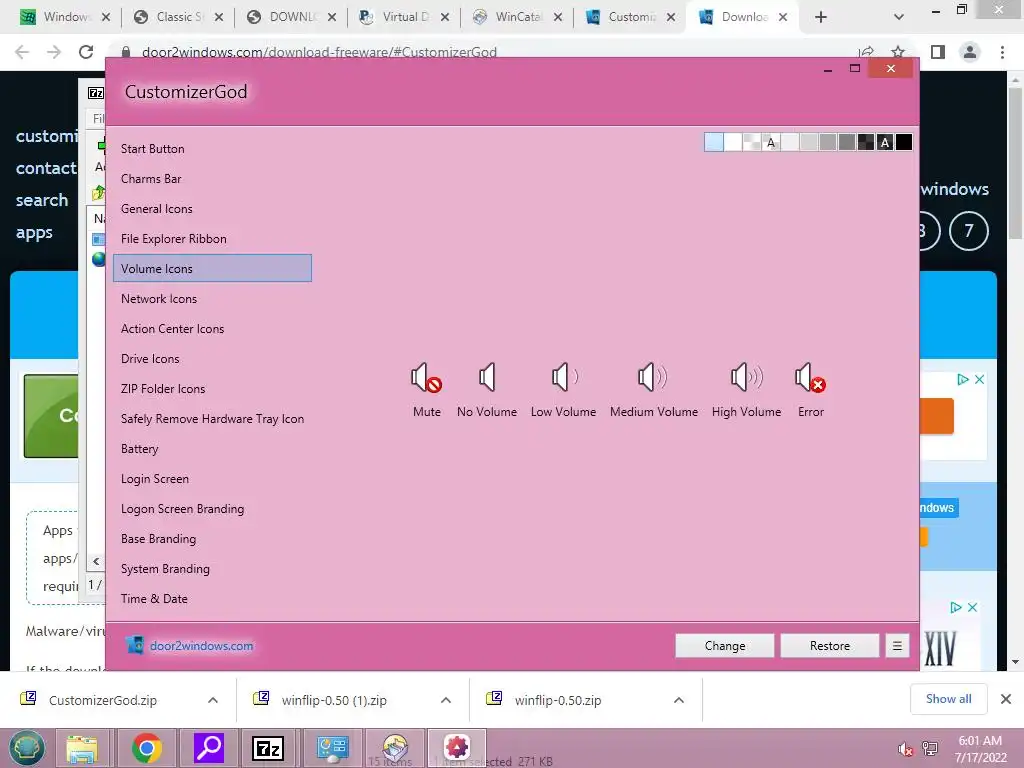Open Chrome from the taskbar
1024x768 pixels.
pos(146,748)
